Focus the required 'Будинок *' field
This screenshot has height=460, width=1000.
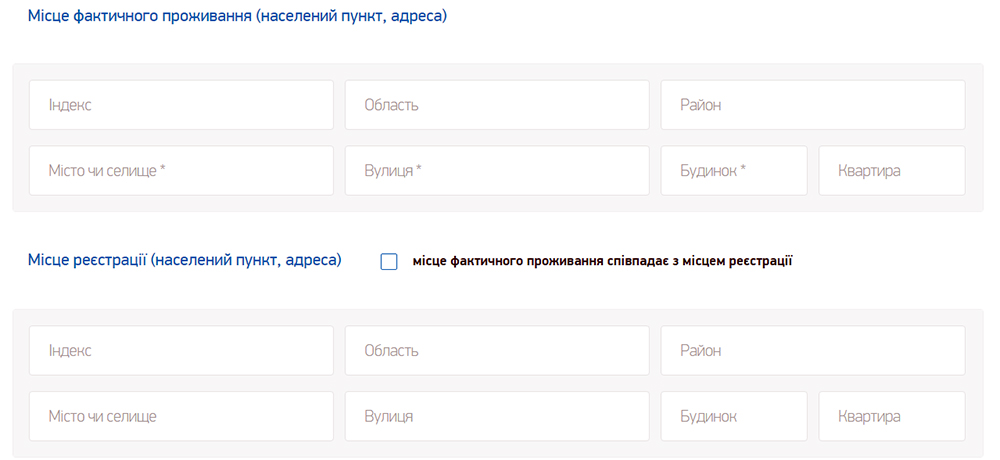[734, 170]
